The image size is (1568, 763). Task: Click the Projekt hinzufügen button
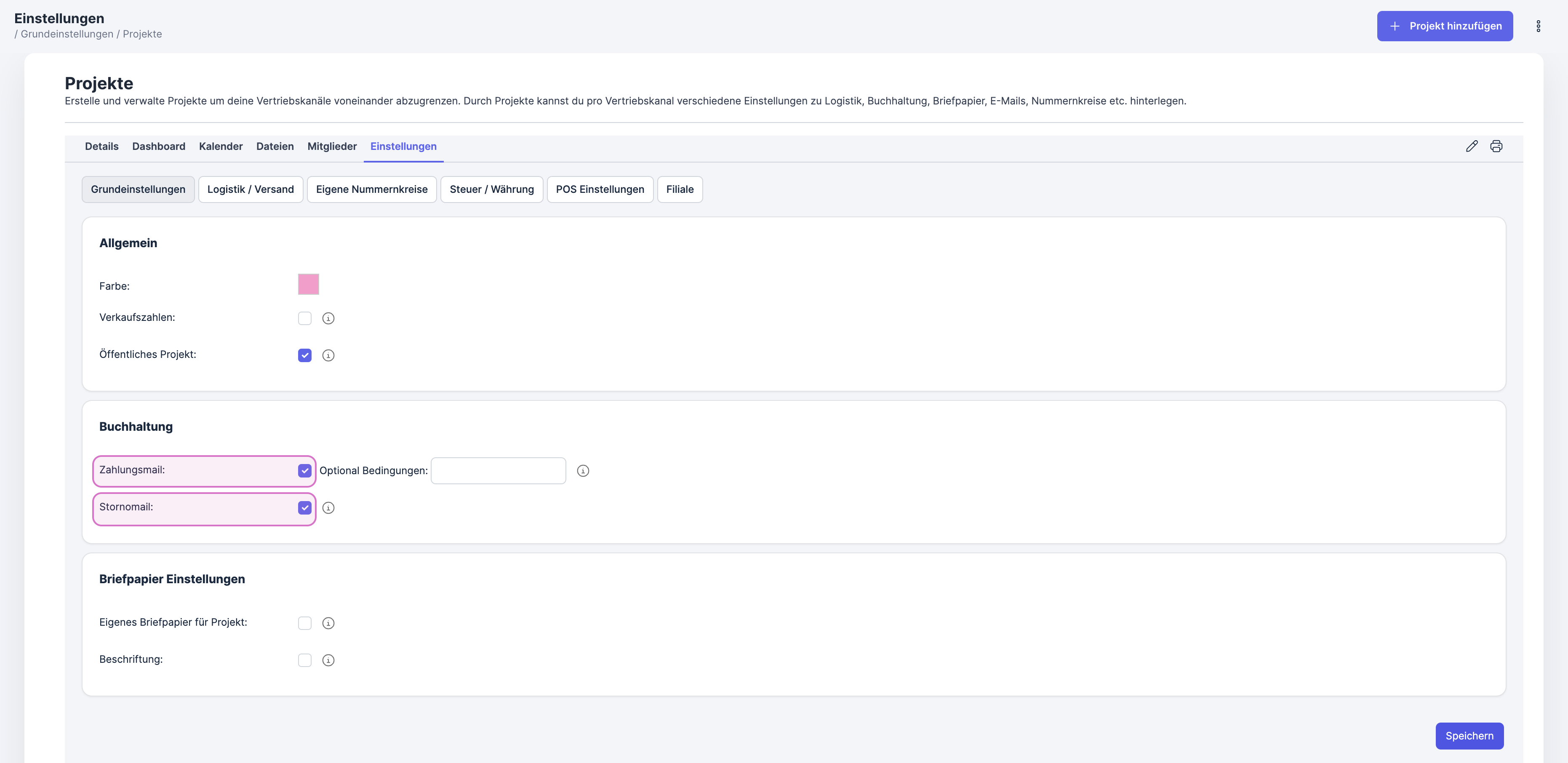[1445, 26]
